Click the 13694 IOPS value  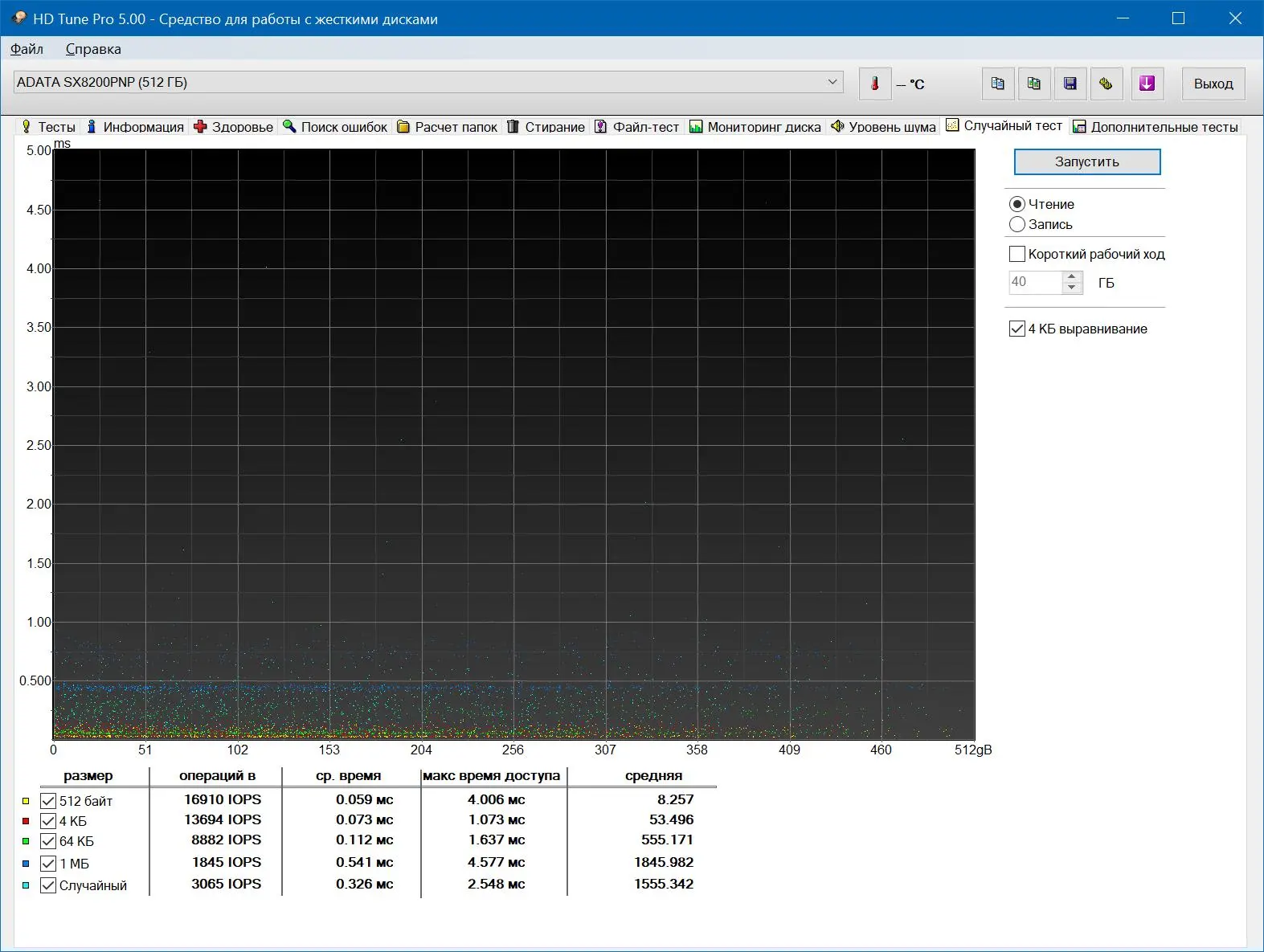[223, 819]
